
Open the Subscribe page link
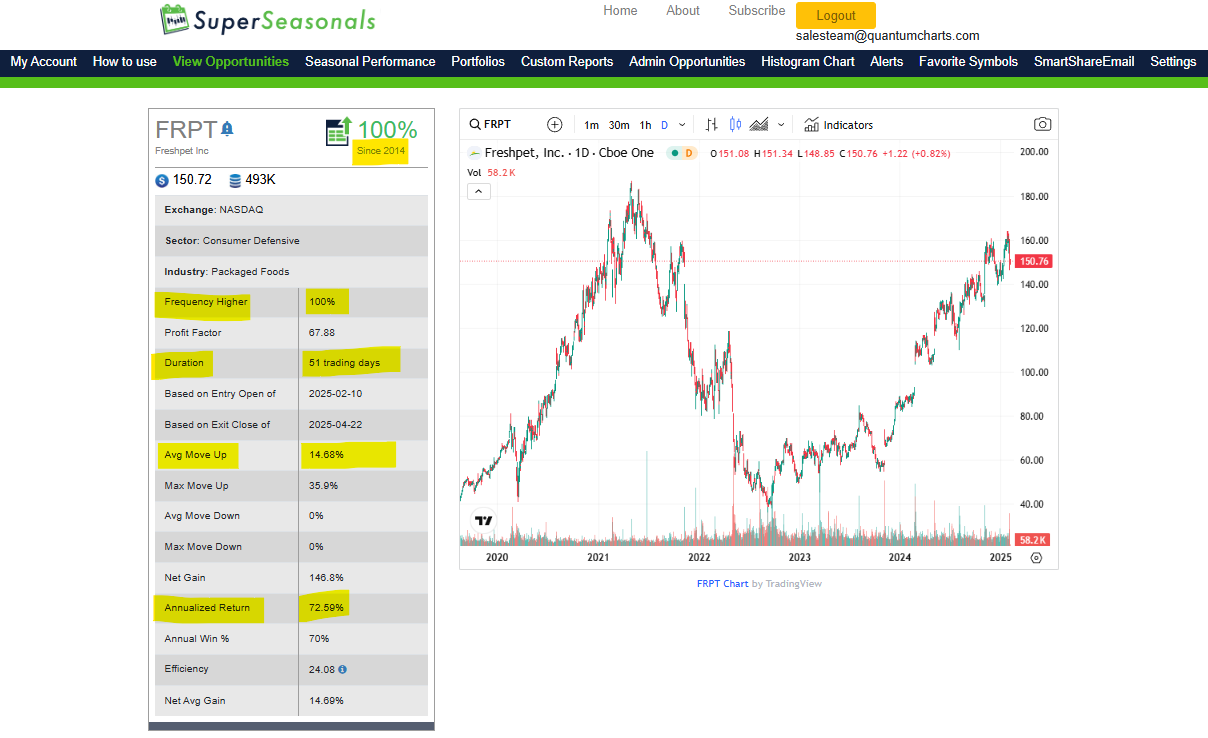757,10
